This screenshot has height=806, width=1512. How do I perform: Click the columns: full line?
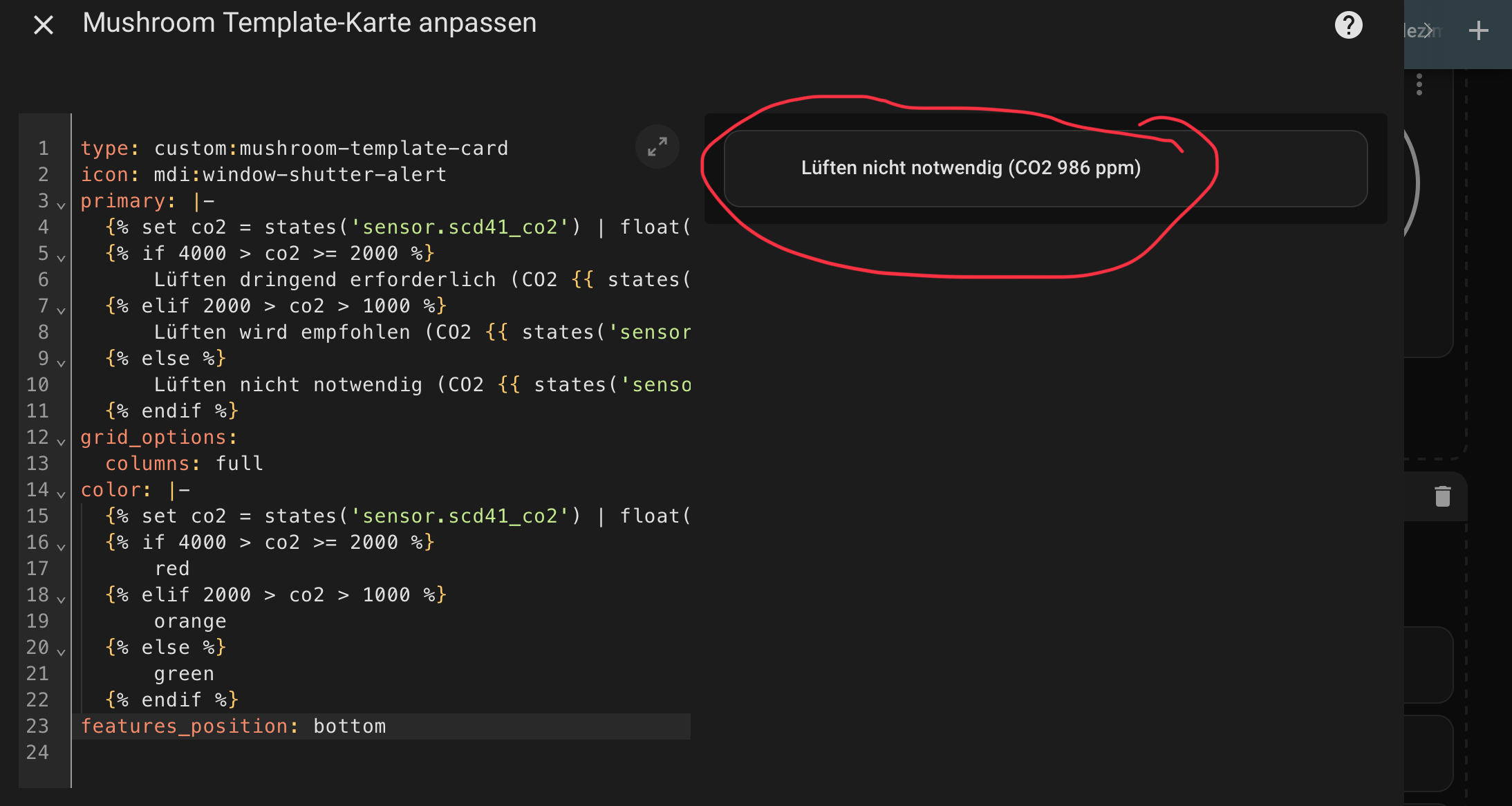point(184,464)
